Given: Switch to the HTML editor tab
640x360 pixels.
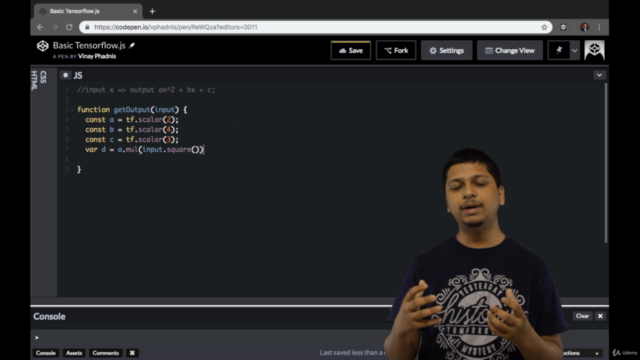Looking at the screenshot, I should [x=34, y=80].
